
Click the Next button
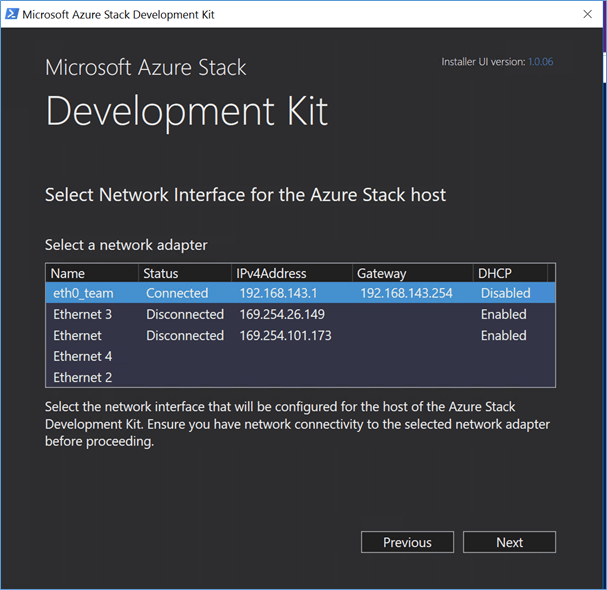[509, 542]
